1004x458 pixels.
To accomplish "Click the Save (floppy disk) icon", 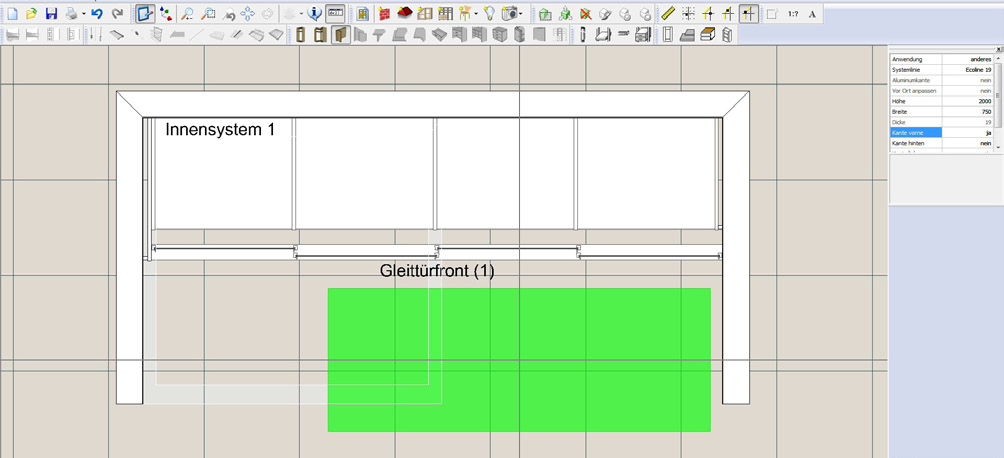I will [x=51, y=14].
